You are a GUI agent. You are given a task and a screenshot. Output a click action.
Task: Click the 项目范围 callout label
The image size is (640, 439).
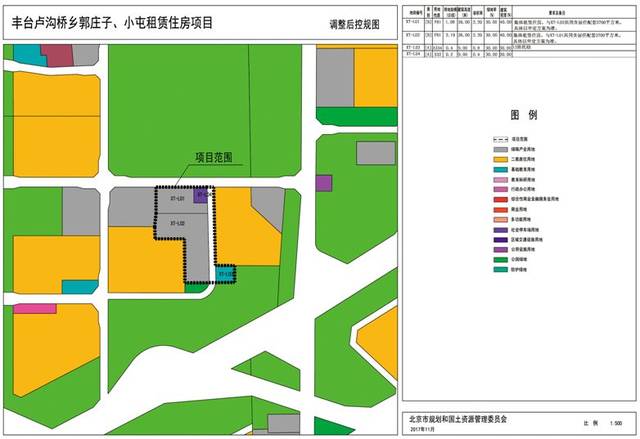coord(213,158)
